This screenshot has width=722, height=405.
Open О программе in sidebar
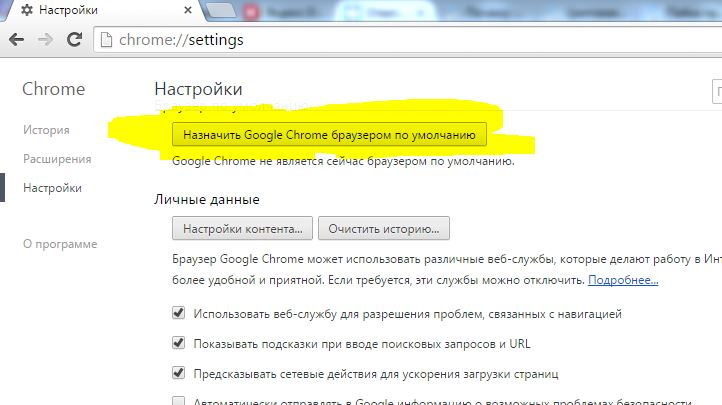tap(60, 244)
